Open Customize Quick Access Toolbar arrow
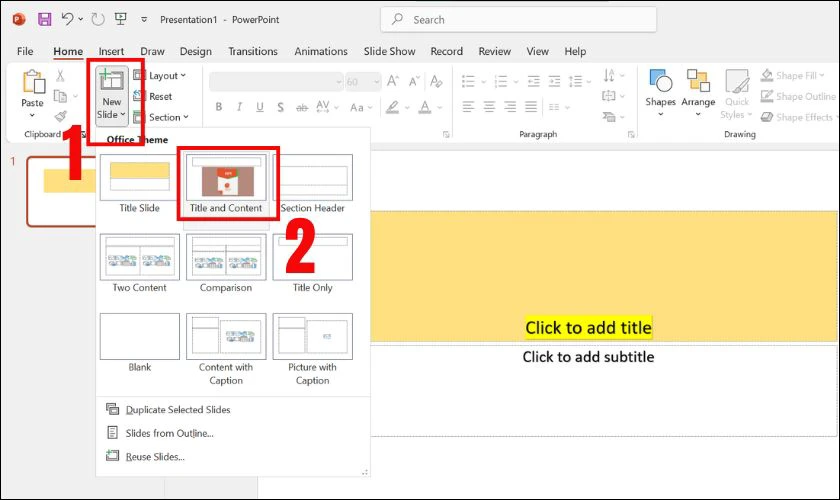The width and height of the screenshot is (840, 500). 144,19
